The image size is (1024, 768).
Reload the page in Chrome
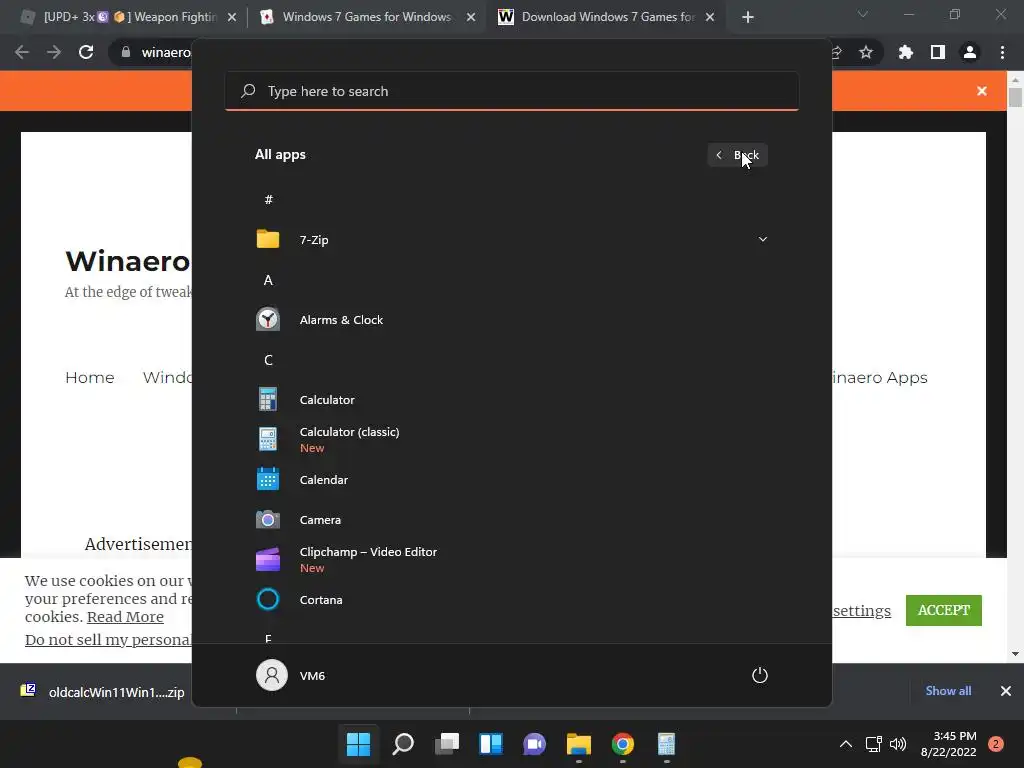tap(86, 52)
